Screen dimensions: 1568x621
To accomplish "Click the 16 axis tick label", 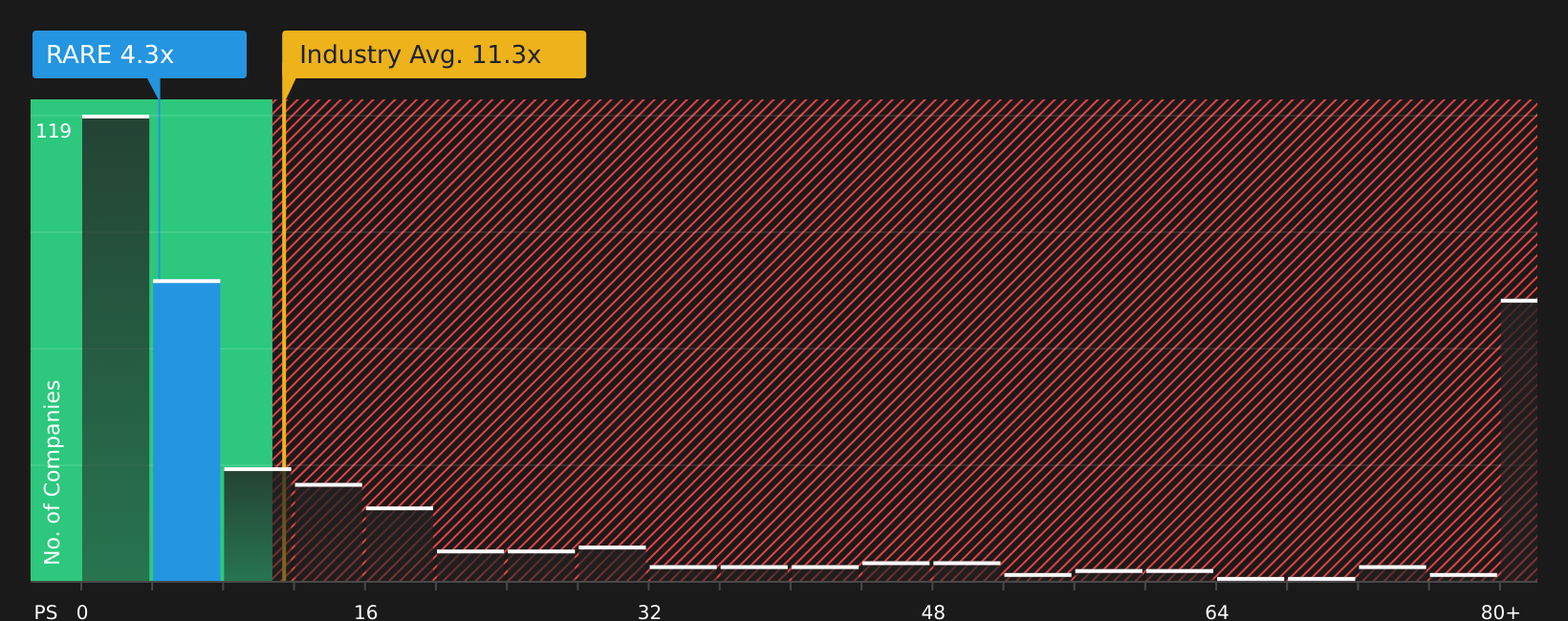I will pos(366,612).
